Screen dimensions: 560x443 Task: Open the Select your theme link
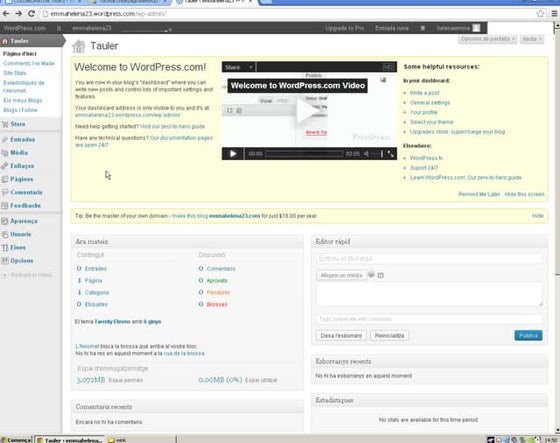[431, 122]
